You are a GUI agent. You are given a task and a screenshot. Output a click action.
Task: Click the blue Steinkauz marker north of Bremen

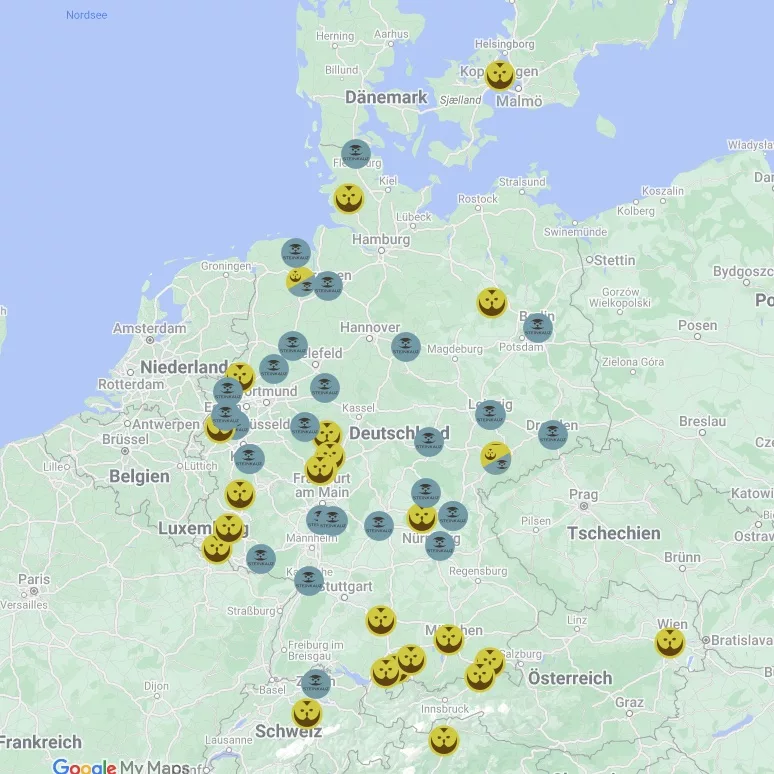tap(296, 253)
